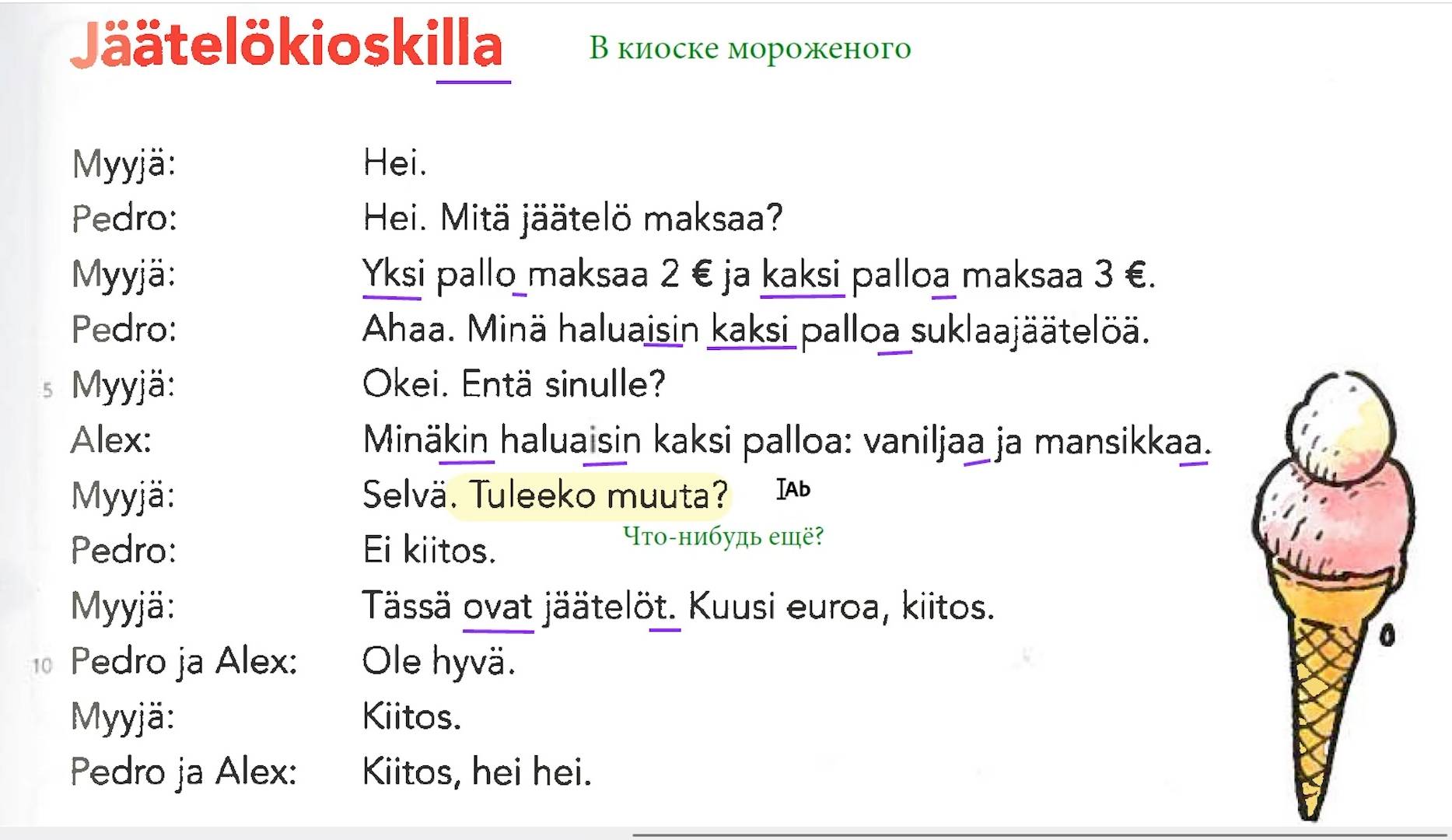Click the word suklaajäätelöä

coord(1029,331)
